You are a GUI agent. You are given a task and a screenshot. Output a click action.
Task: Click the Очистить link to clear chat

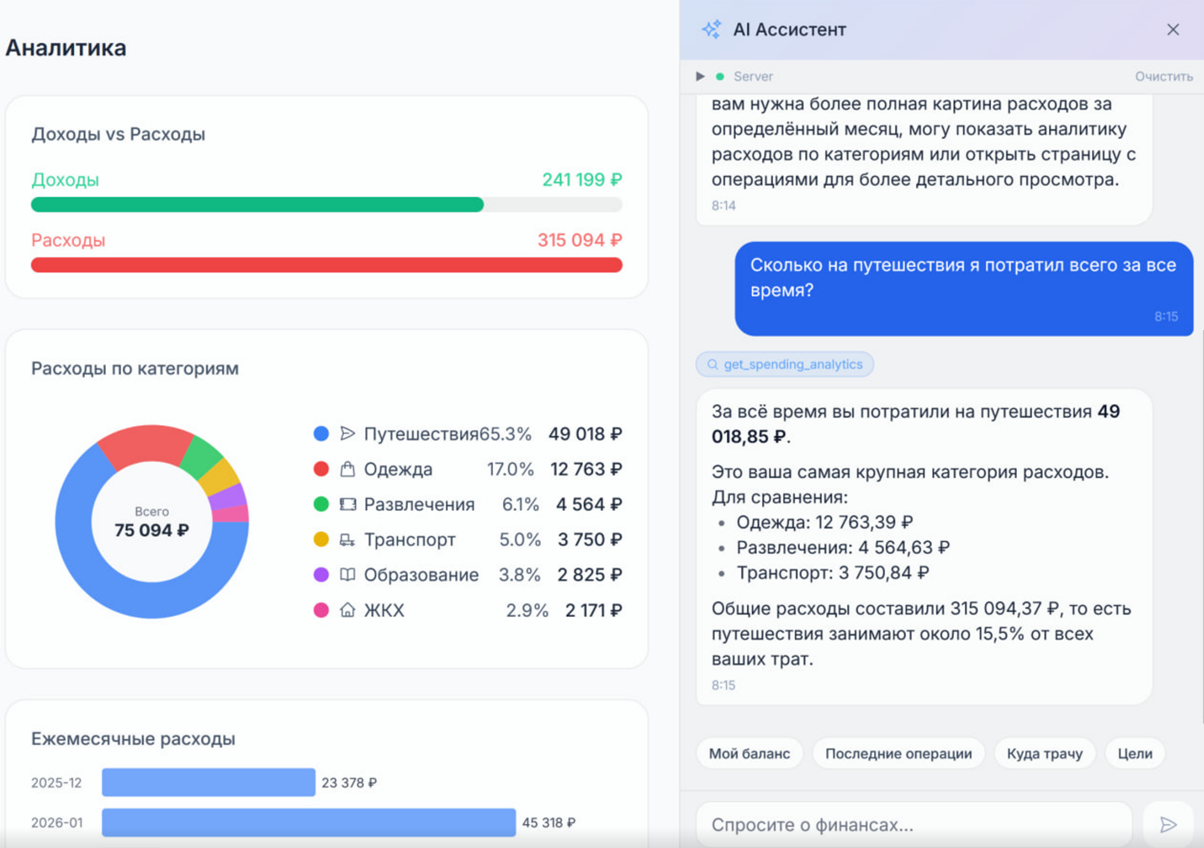[x=1163, y=76]
